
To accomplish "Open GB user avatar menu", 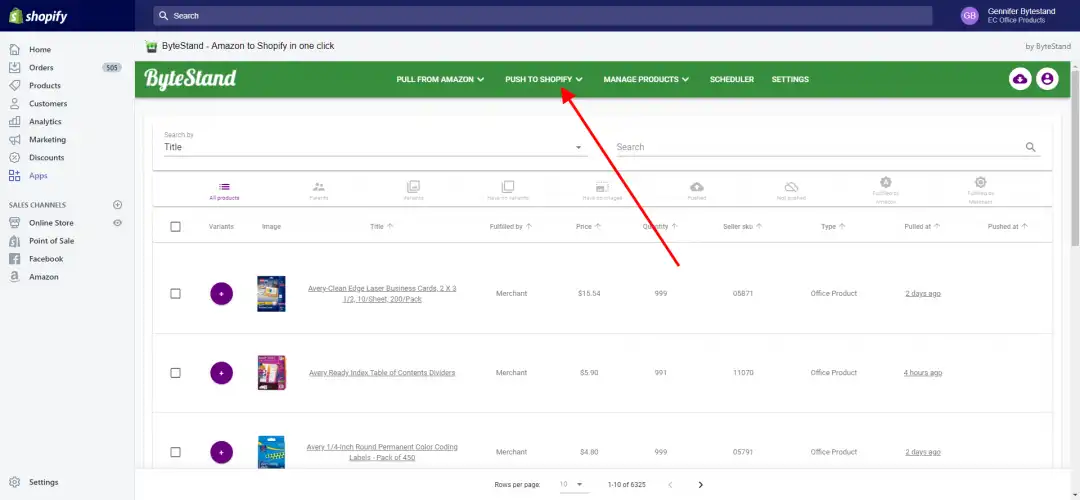I will tap(970, 16).
